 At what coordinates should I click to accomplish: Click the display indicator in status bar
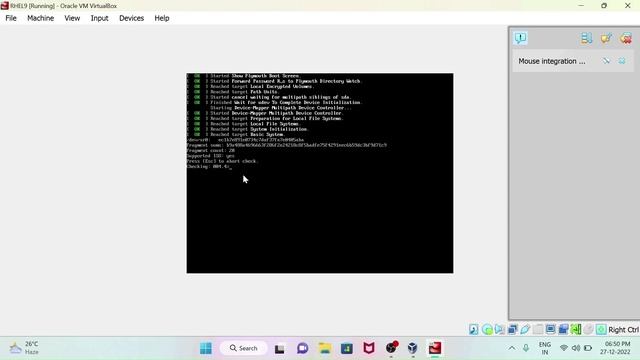550,329
